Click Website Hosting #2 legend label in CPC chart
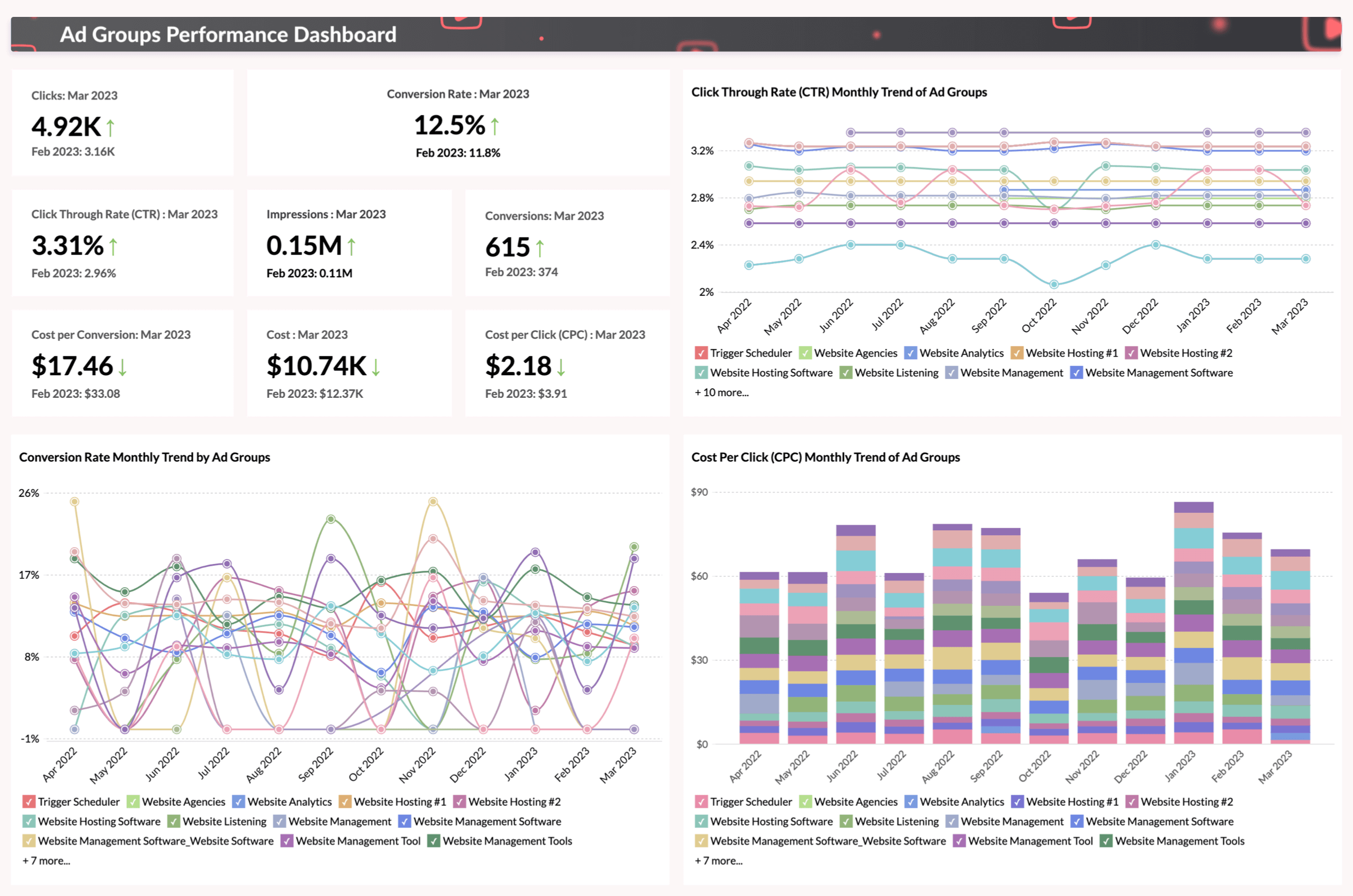The image size is (1353, 896). click(x=1187, y=802)
